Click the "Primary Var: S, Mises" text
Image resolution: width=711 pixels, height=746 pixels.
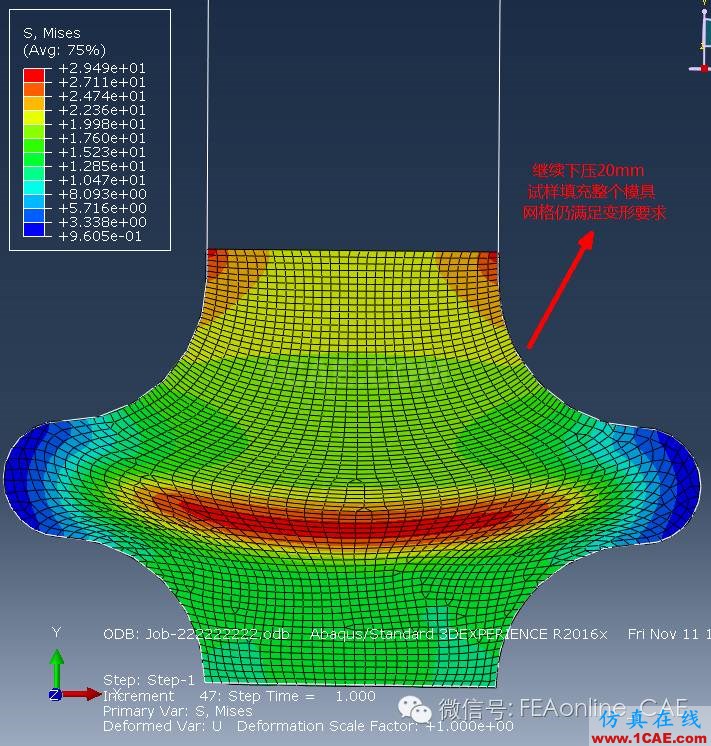177,711
